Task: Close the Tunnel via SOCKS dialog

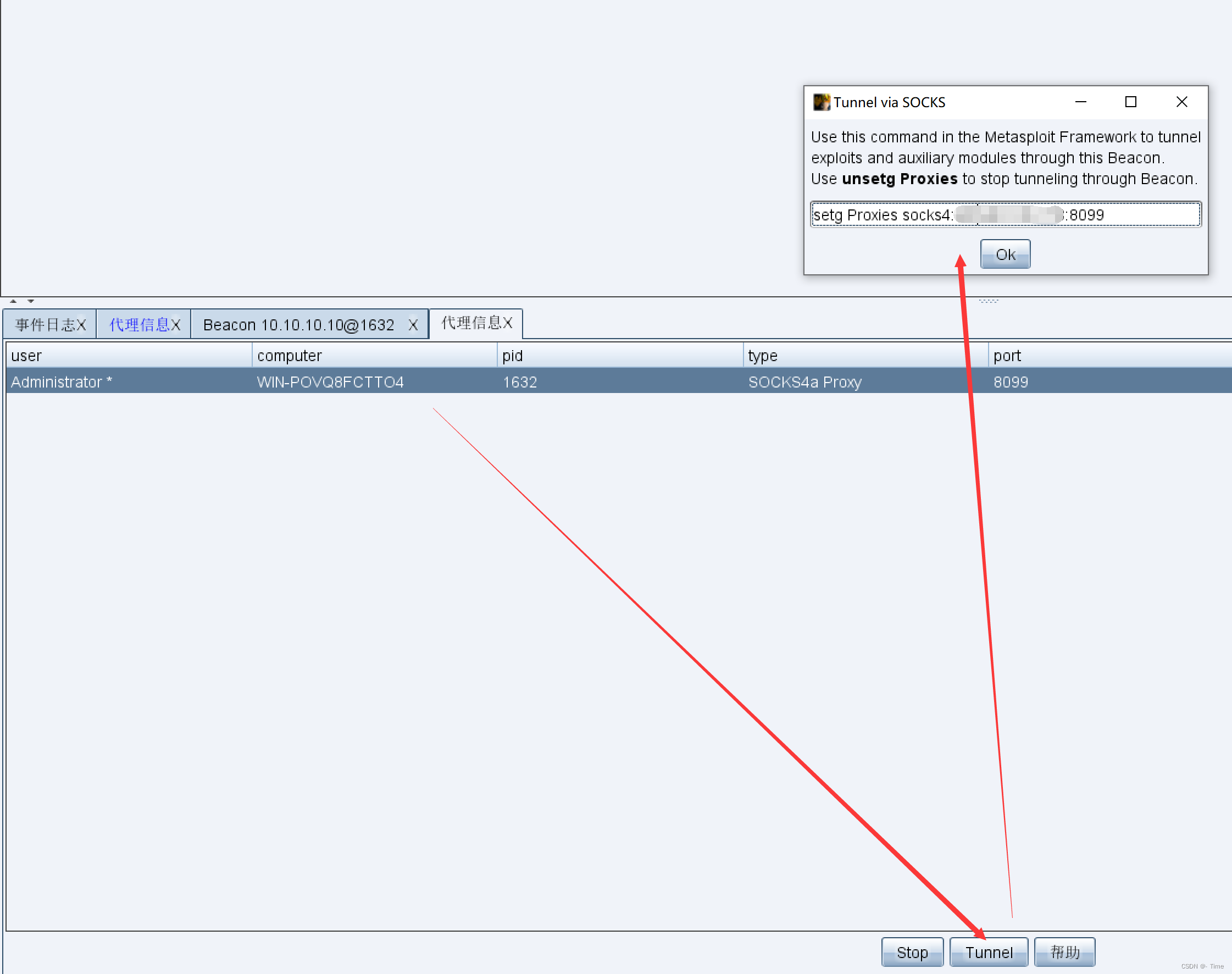Action: 1181,102
